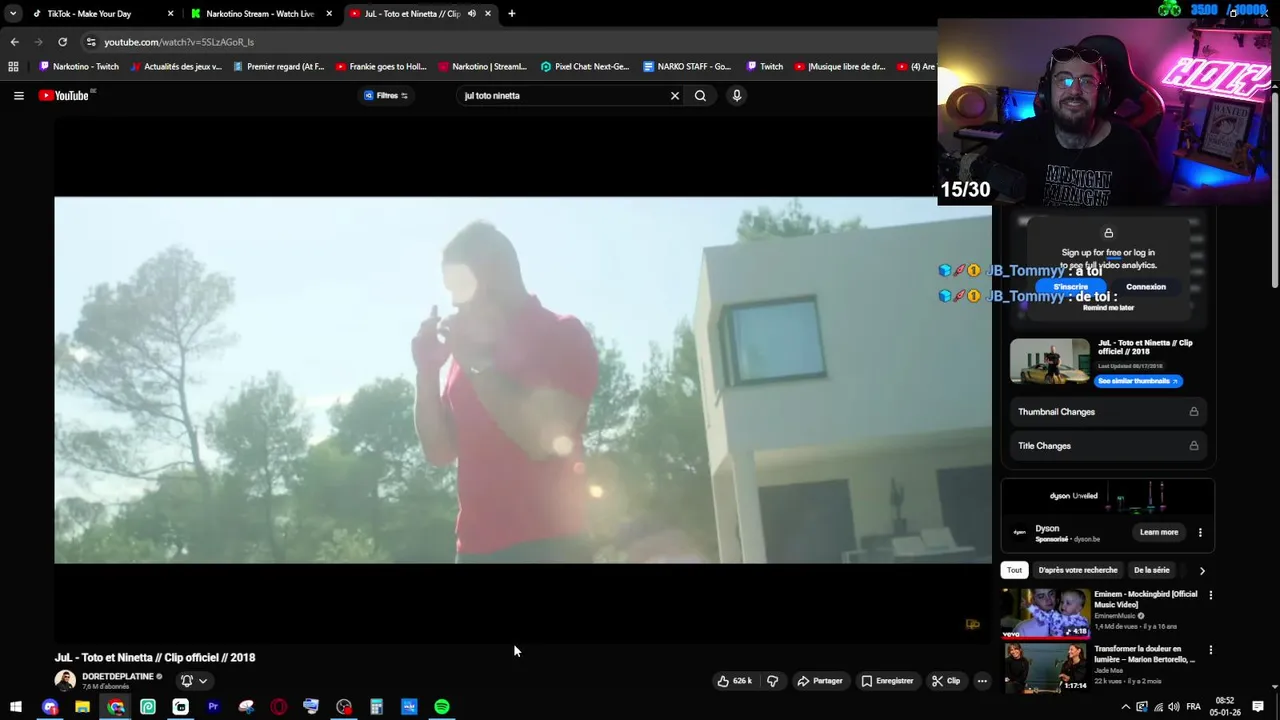Screen dimensions: 1280x720
Task: Toggle Title Changes locked section
Action: [x=1108, y=446]
